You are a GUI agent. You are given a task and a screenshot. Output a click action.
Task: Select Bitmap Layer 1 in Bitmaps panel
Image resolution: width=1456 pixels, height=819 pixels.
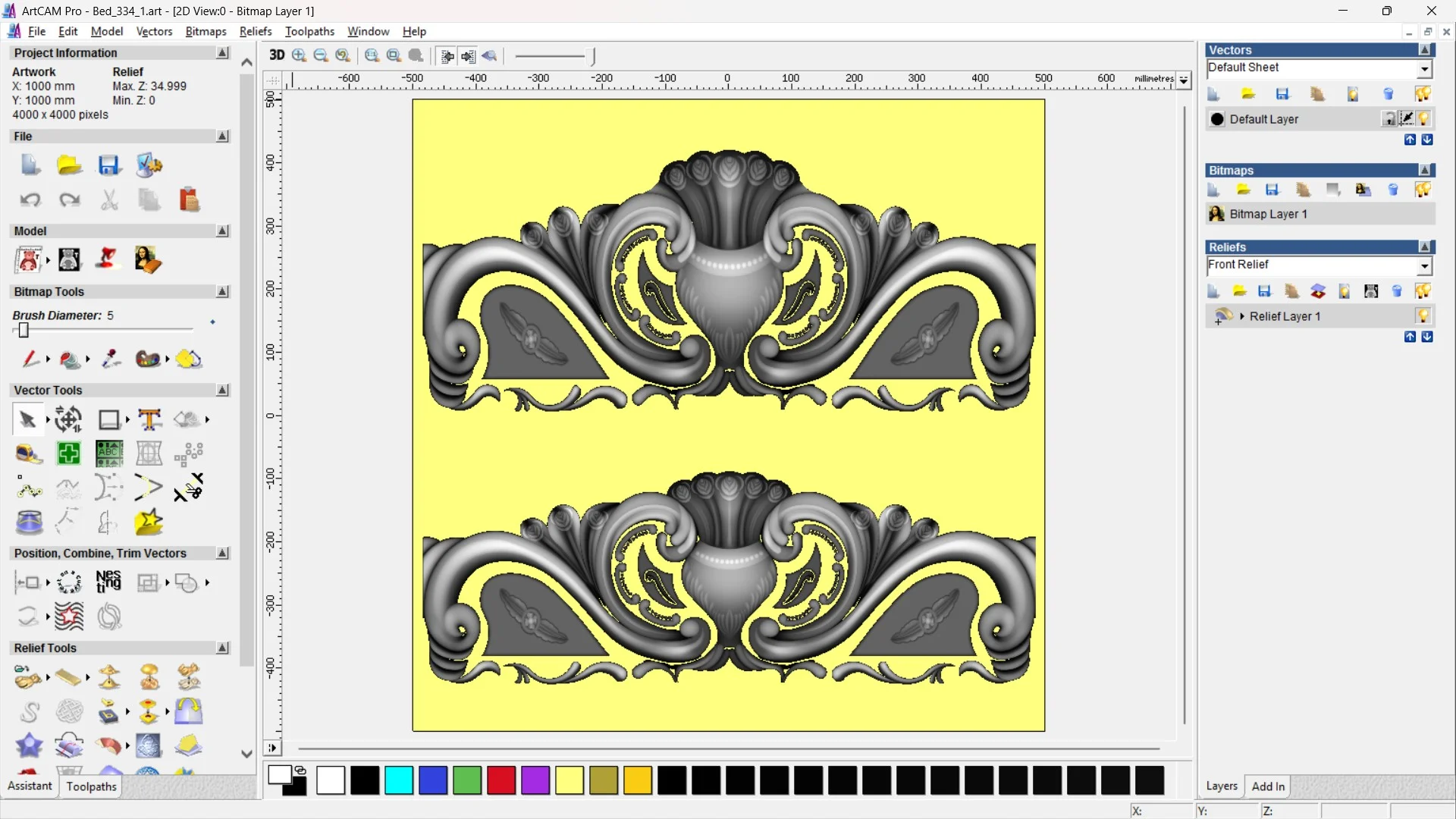point(1268,214)
